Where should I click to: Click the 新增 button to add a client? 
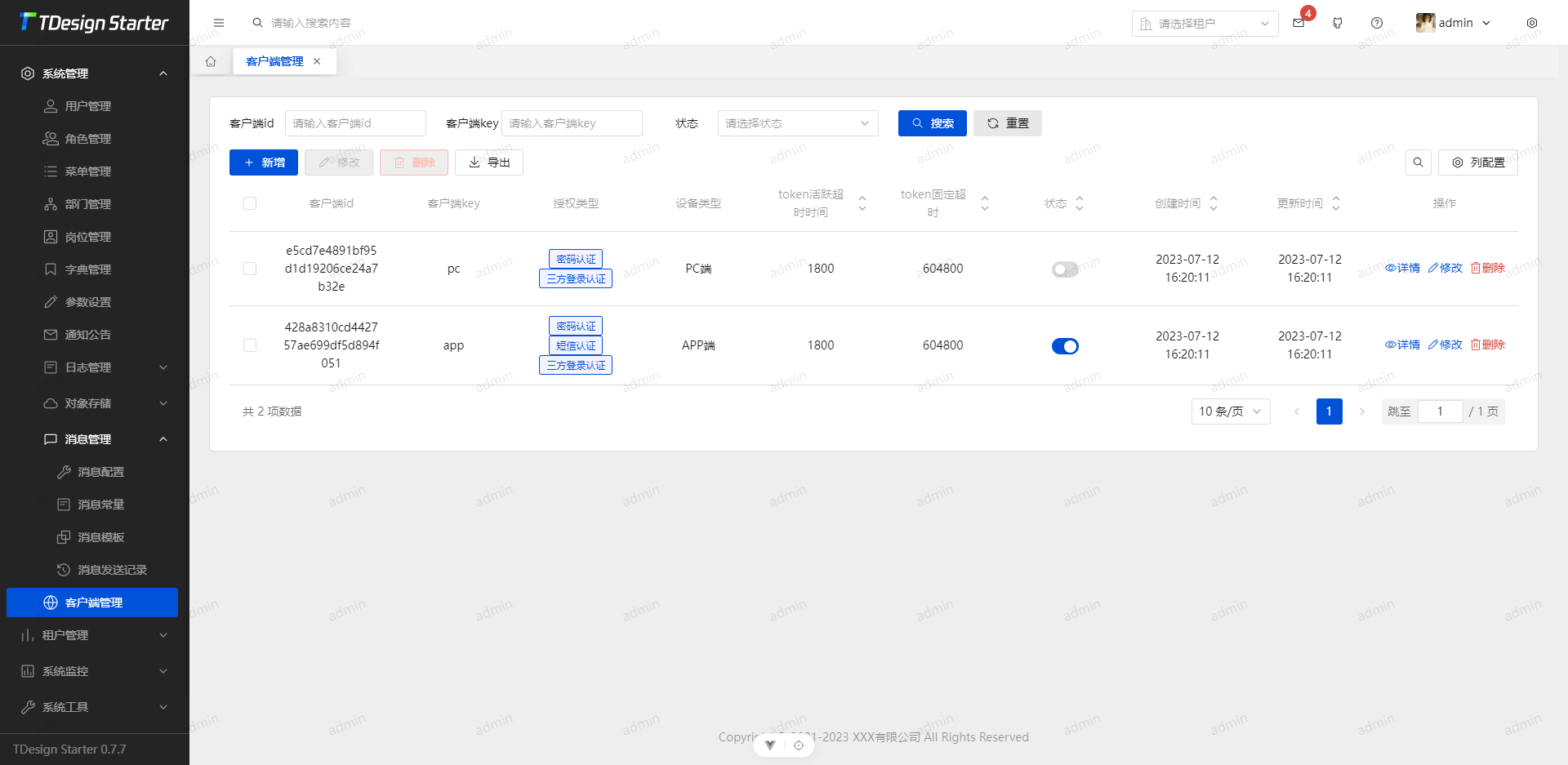[x=263, y=162]
